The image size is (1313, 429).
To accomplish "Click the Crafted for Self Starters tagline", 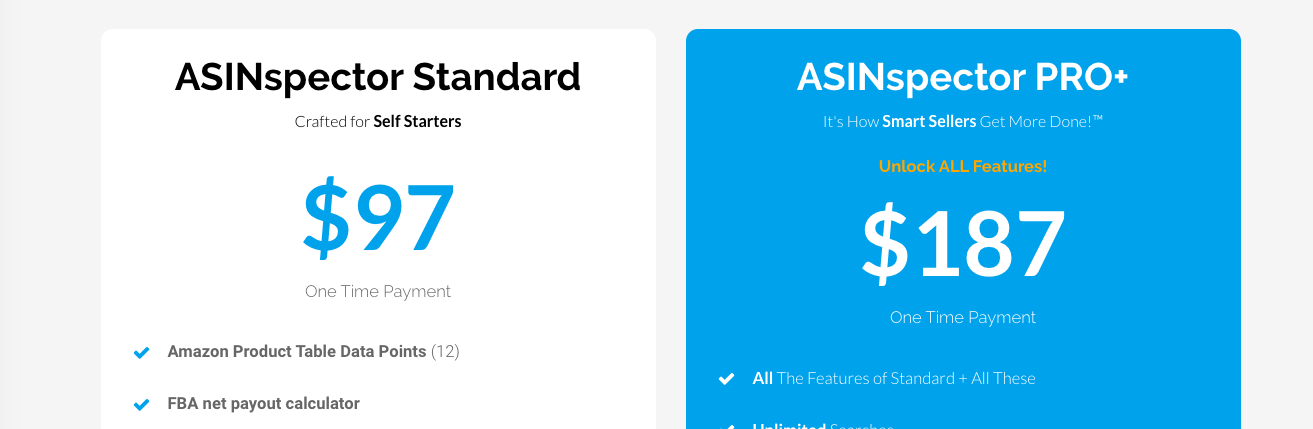I will pos(378,122).
